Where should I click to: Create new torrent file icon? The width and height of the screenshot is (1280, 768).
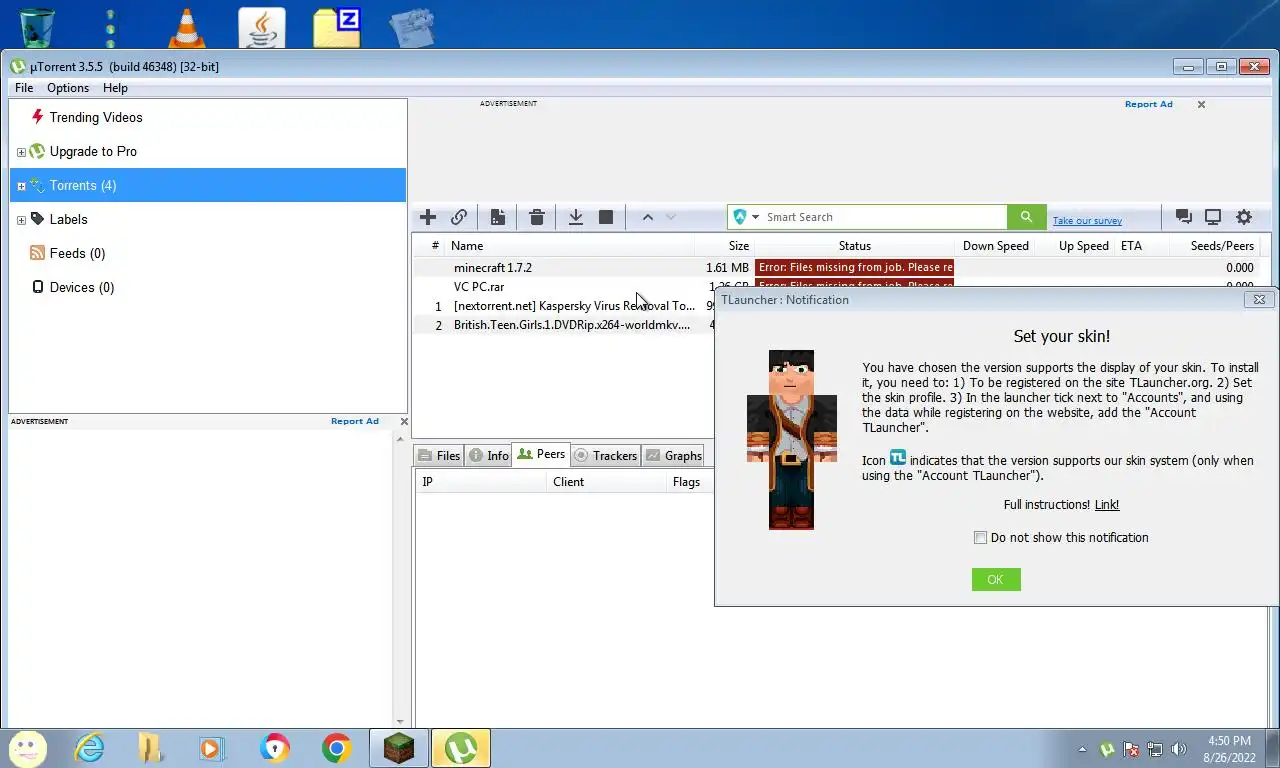click(498, 217)
